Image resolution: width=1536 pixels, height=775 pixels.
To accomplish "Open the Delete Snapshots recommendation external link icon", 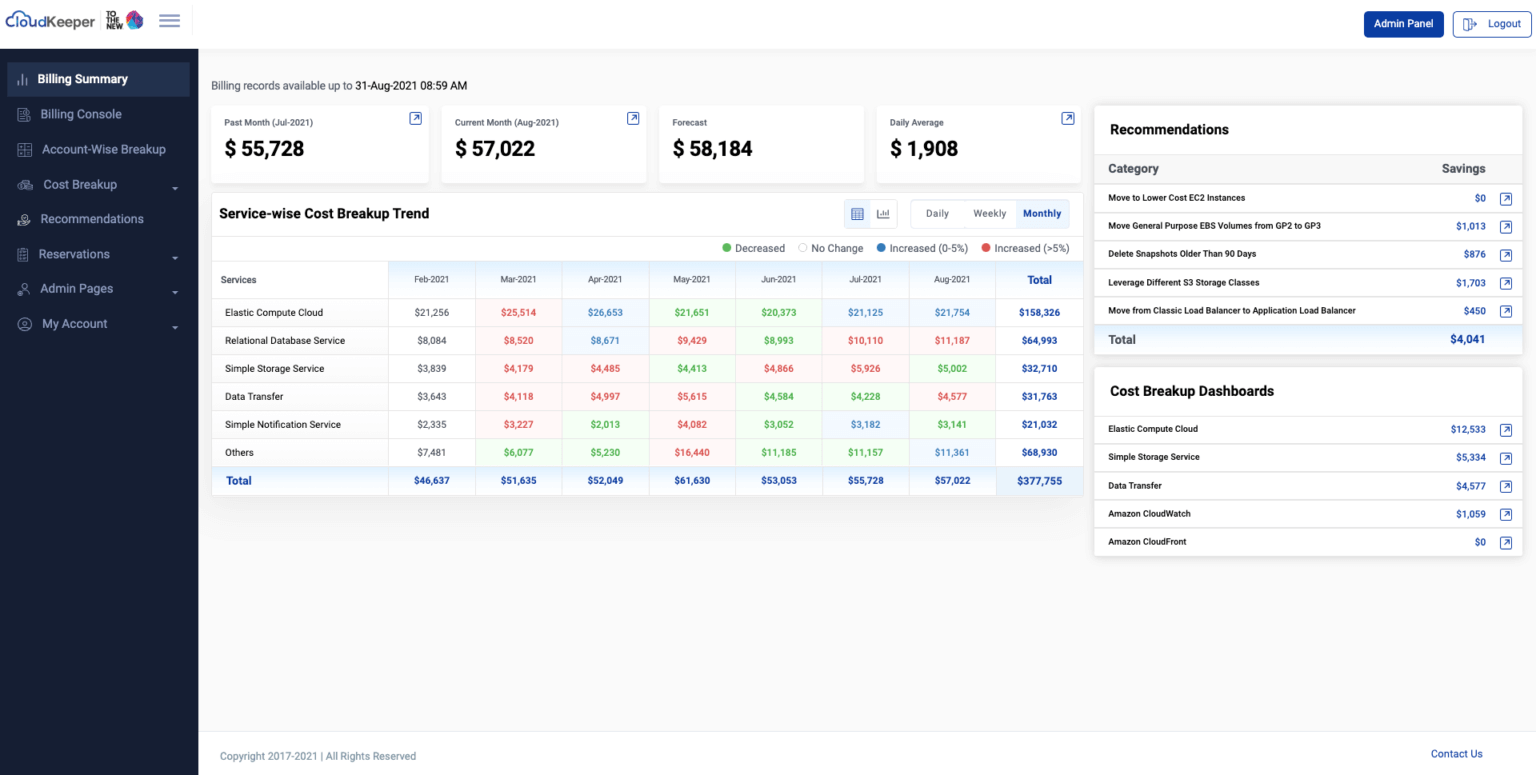I will point(1505,254).
